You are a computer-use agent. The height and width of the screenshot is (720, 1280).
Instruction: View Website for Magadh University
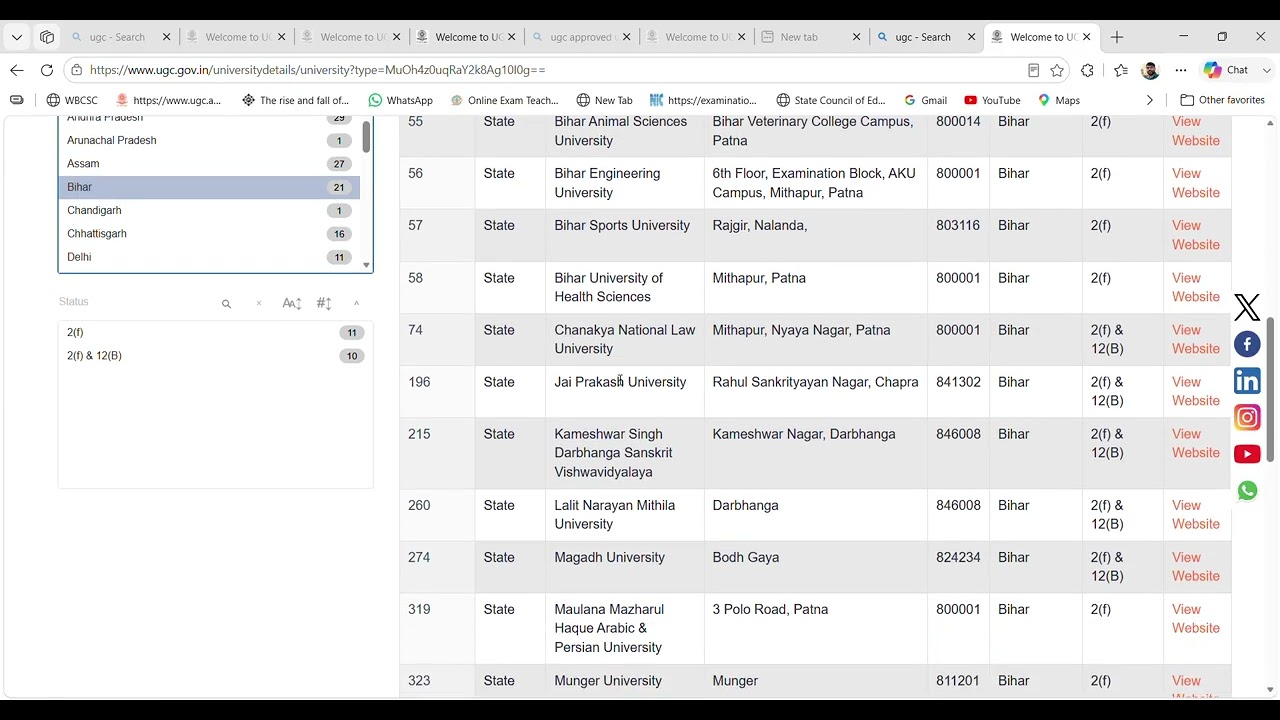[x=1195, y=566]
